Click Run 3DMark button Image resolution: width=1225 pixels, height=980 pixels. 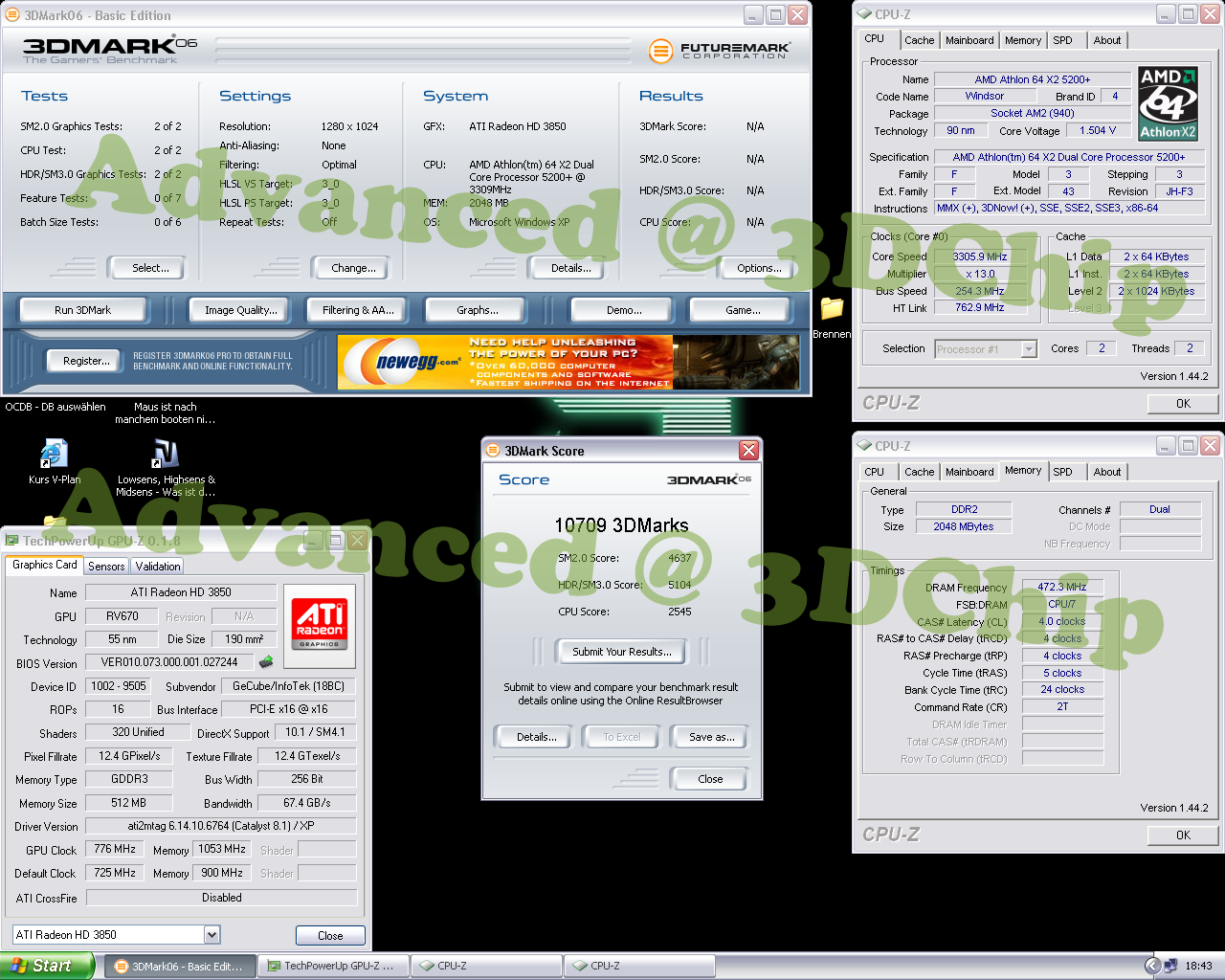pos(82,310)
